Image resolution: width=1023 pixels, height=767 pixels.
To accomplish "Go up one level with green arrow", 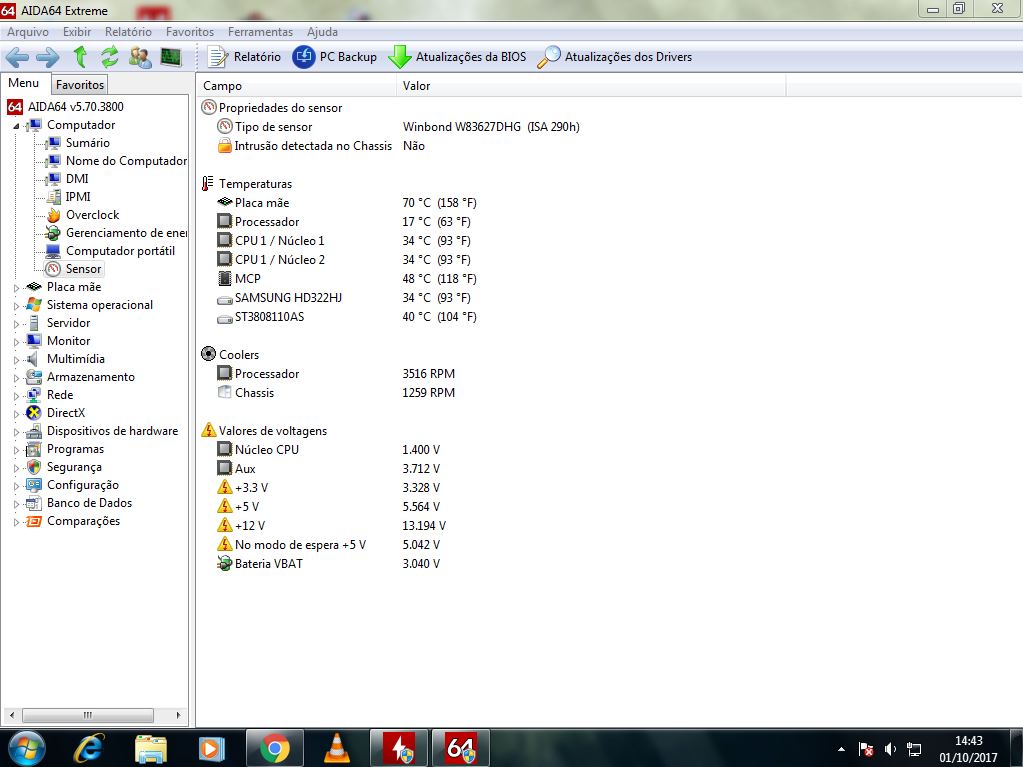I will coord(80,57).
